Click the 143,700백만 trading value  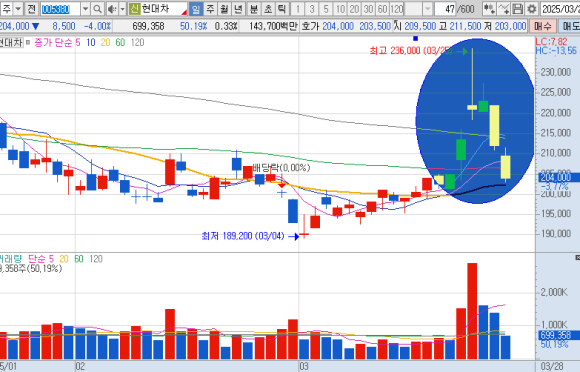[273, 26]
